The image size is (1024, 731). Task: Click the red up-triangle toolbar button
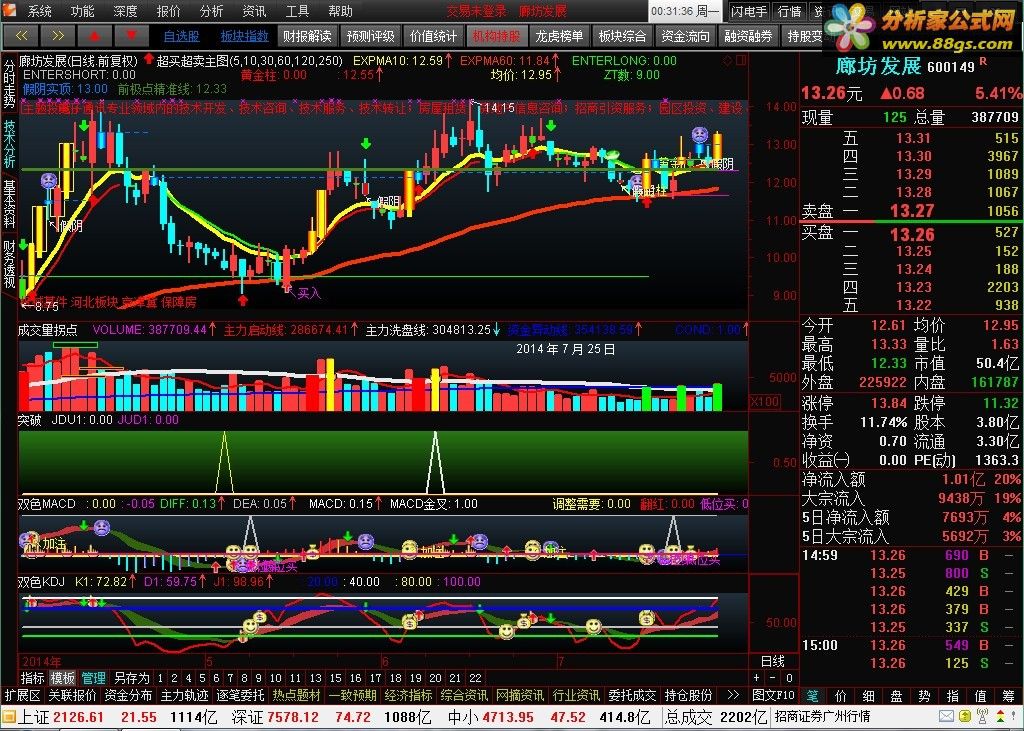click(x=95, y=36)
